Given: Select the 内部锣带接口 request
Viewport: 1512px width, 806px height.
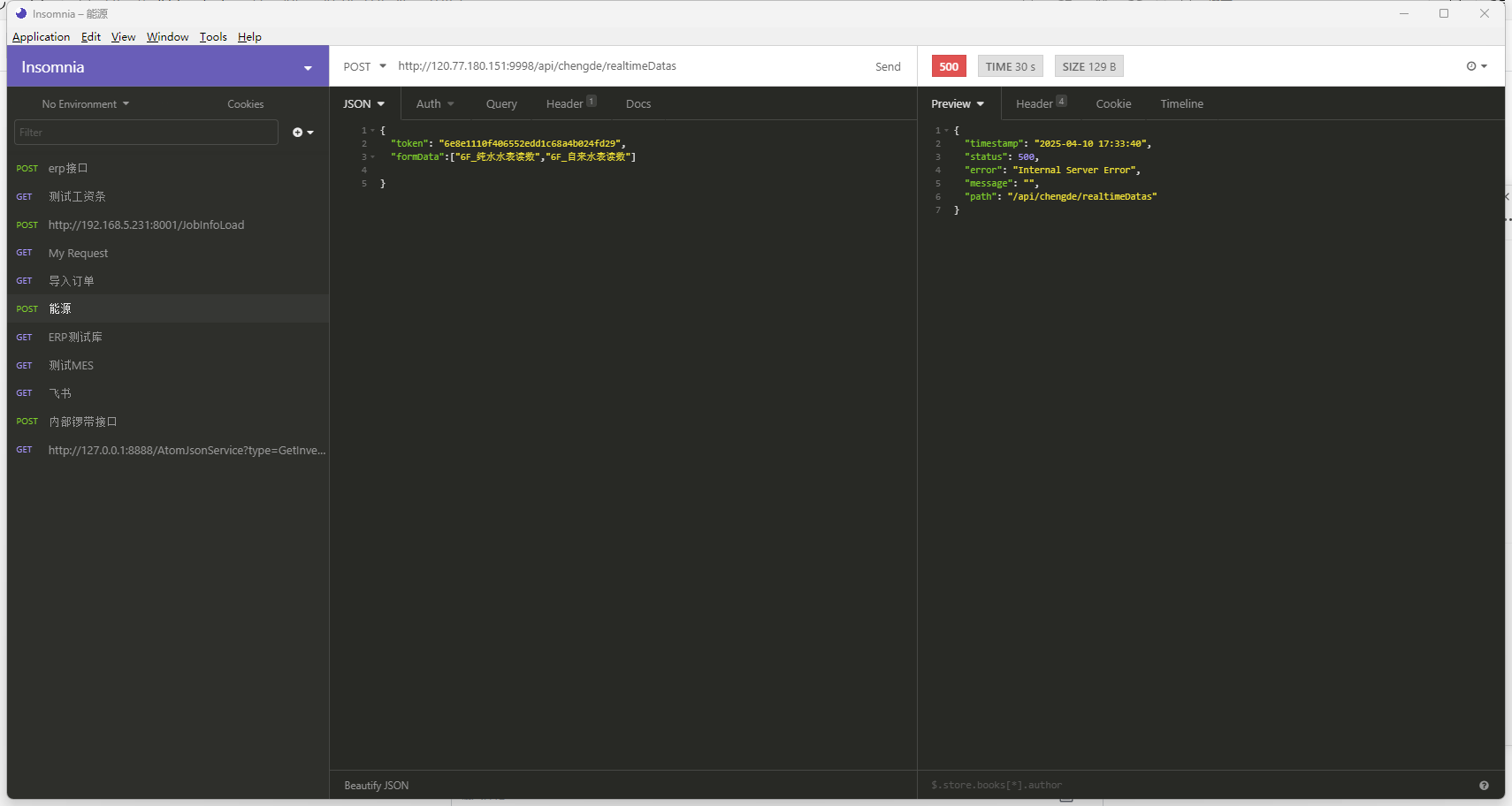Looking at the screenshot, I should click(x=168, y=422).
